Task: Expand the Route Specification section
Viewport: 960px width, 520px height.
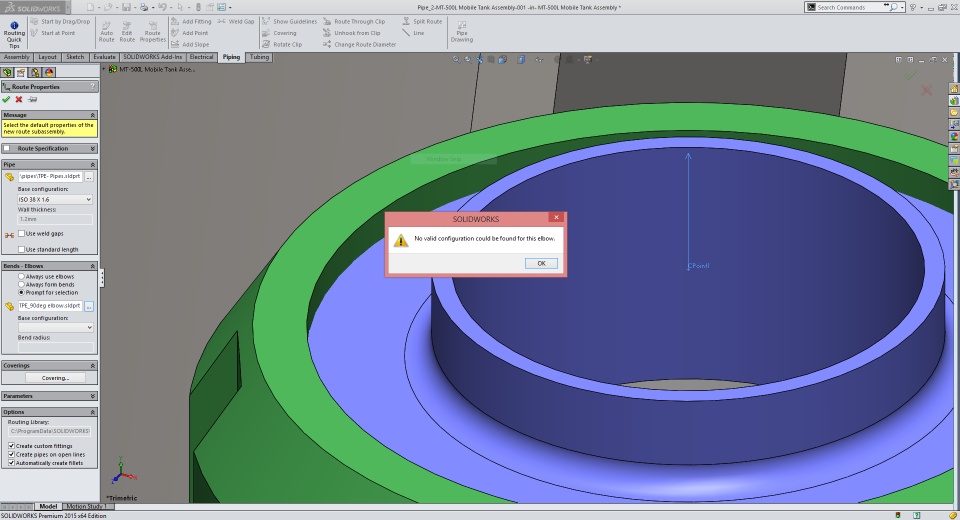Action: [x=92, y=148]
